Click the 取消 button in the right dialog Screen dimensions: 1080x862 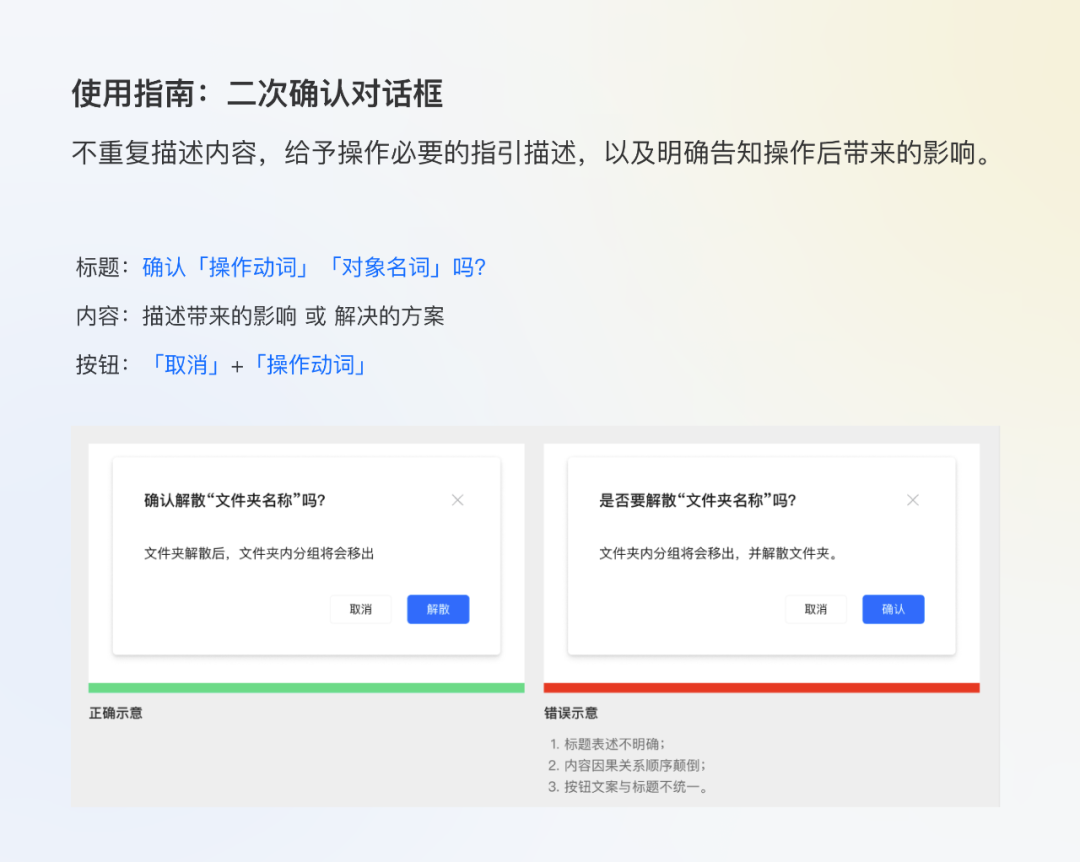(815, 609)
